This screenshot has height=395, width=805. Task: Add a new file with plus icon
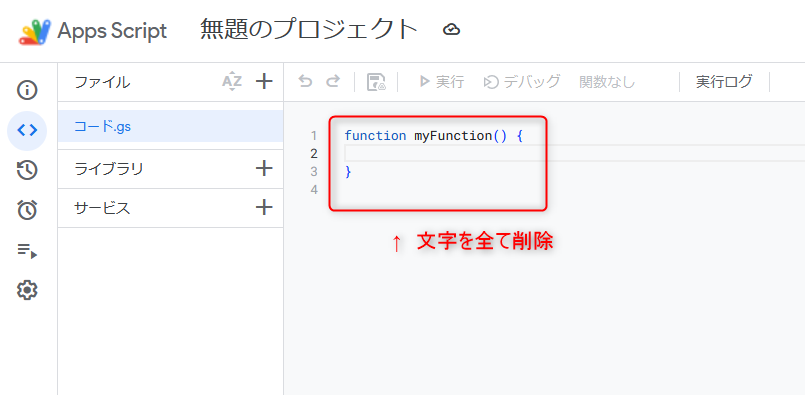point(264,81)
